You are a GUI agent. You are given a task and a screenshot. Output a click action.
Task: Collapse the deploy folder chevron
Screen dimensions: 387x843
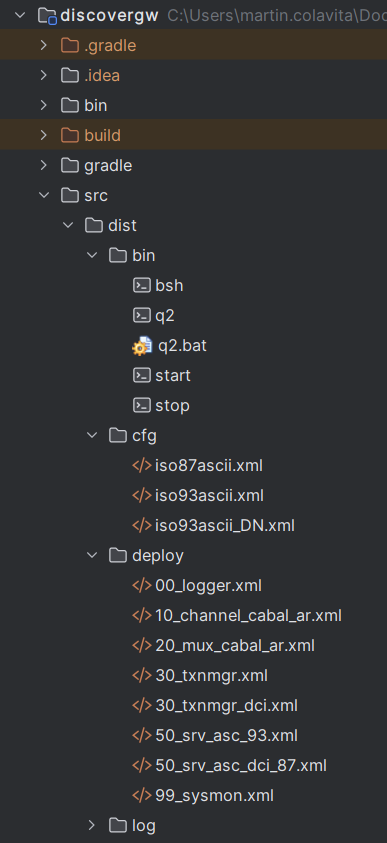tap(92, 555)
